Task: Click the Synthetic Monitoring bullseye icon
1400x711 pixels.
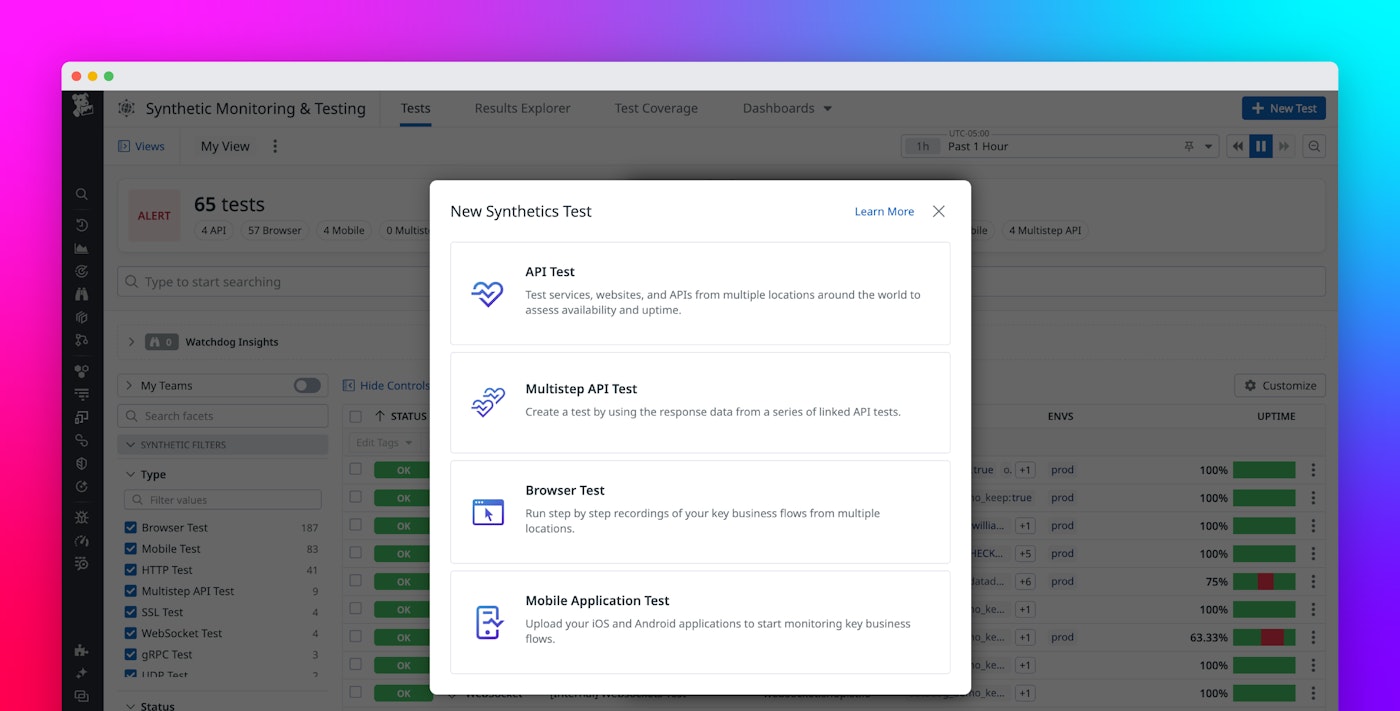Action: (x=125, y=108)
